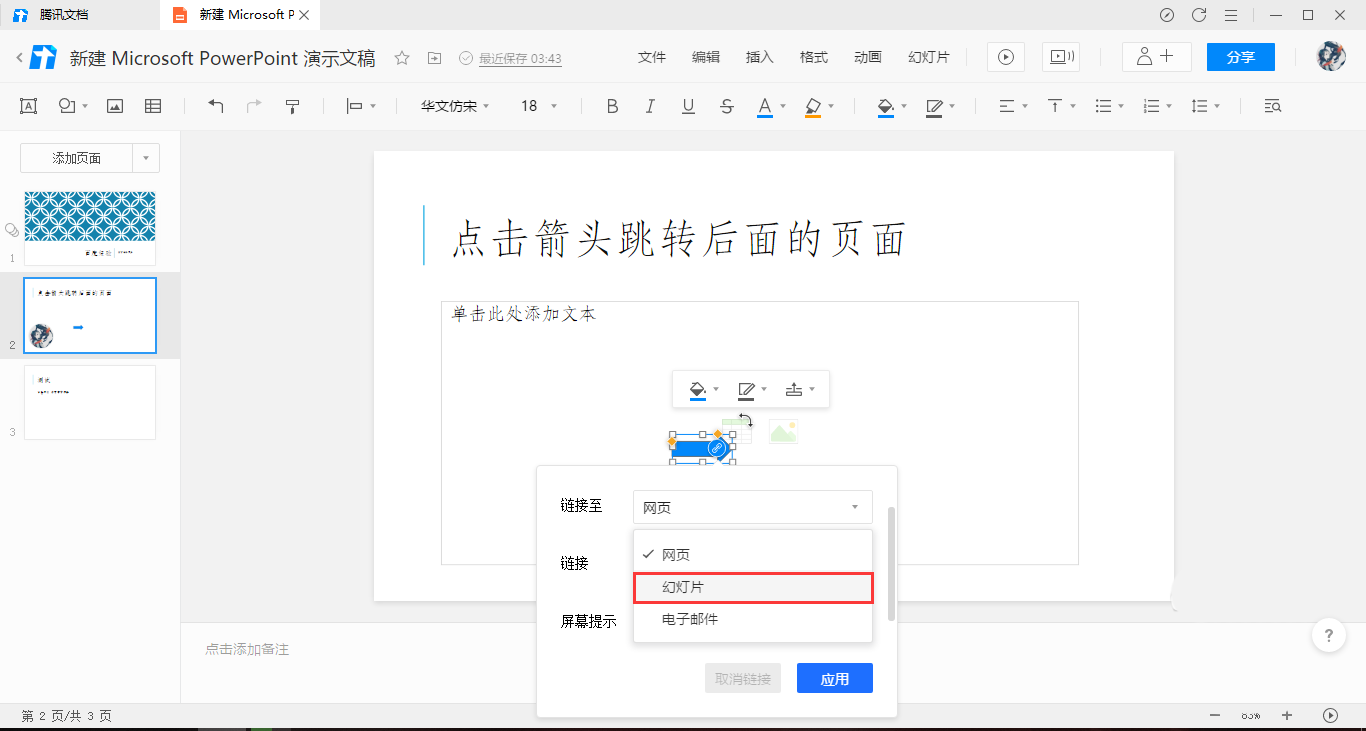Toggle italic formatting

tap(650, 105)
